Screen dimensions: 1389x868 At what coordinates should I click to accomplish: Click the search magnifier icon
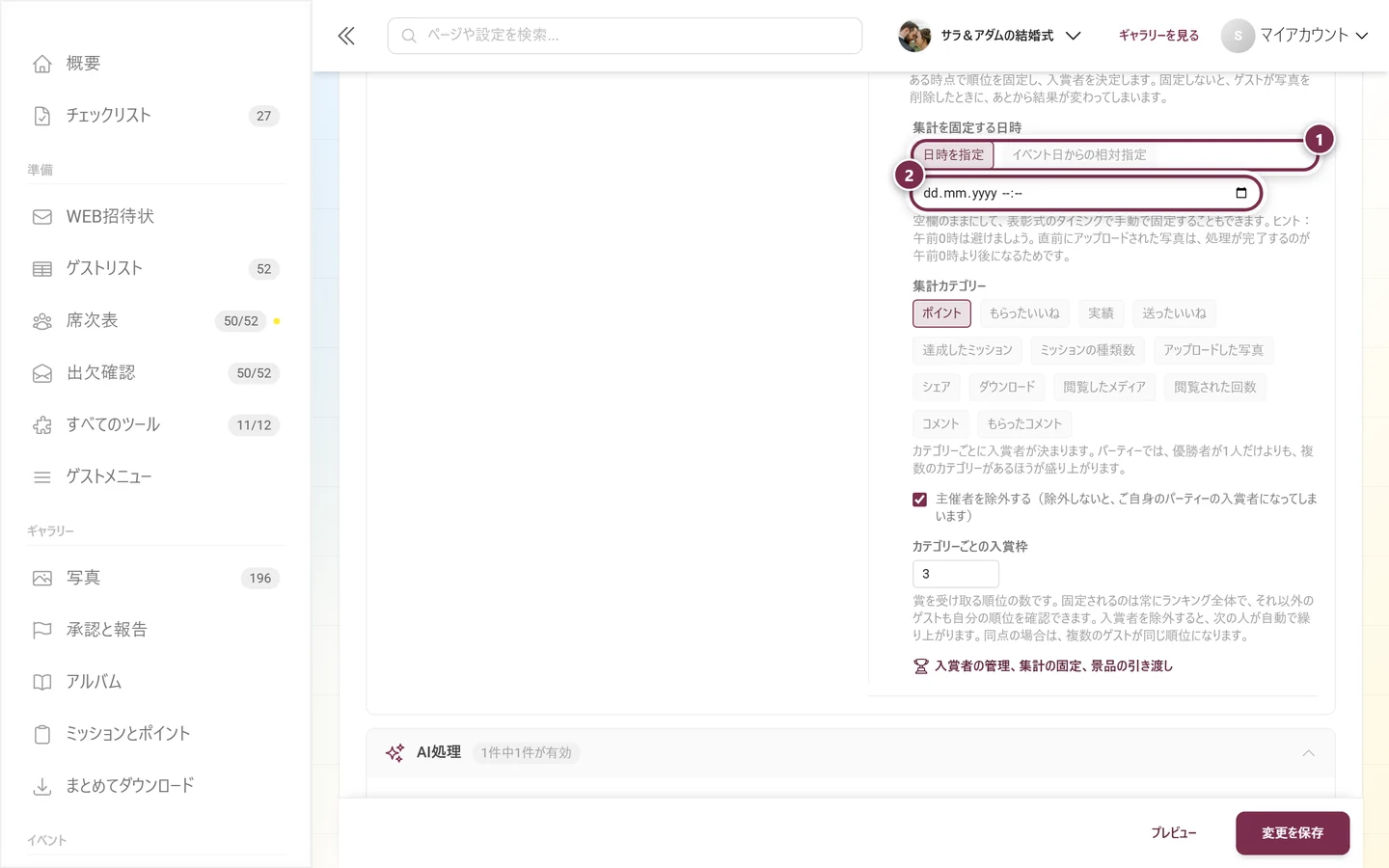click(409, 36)
